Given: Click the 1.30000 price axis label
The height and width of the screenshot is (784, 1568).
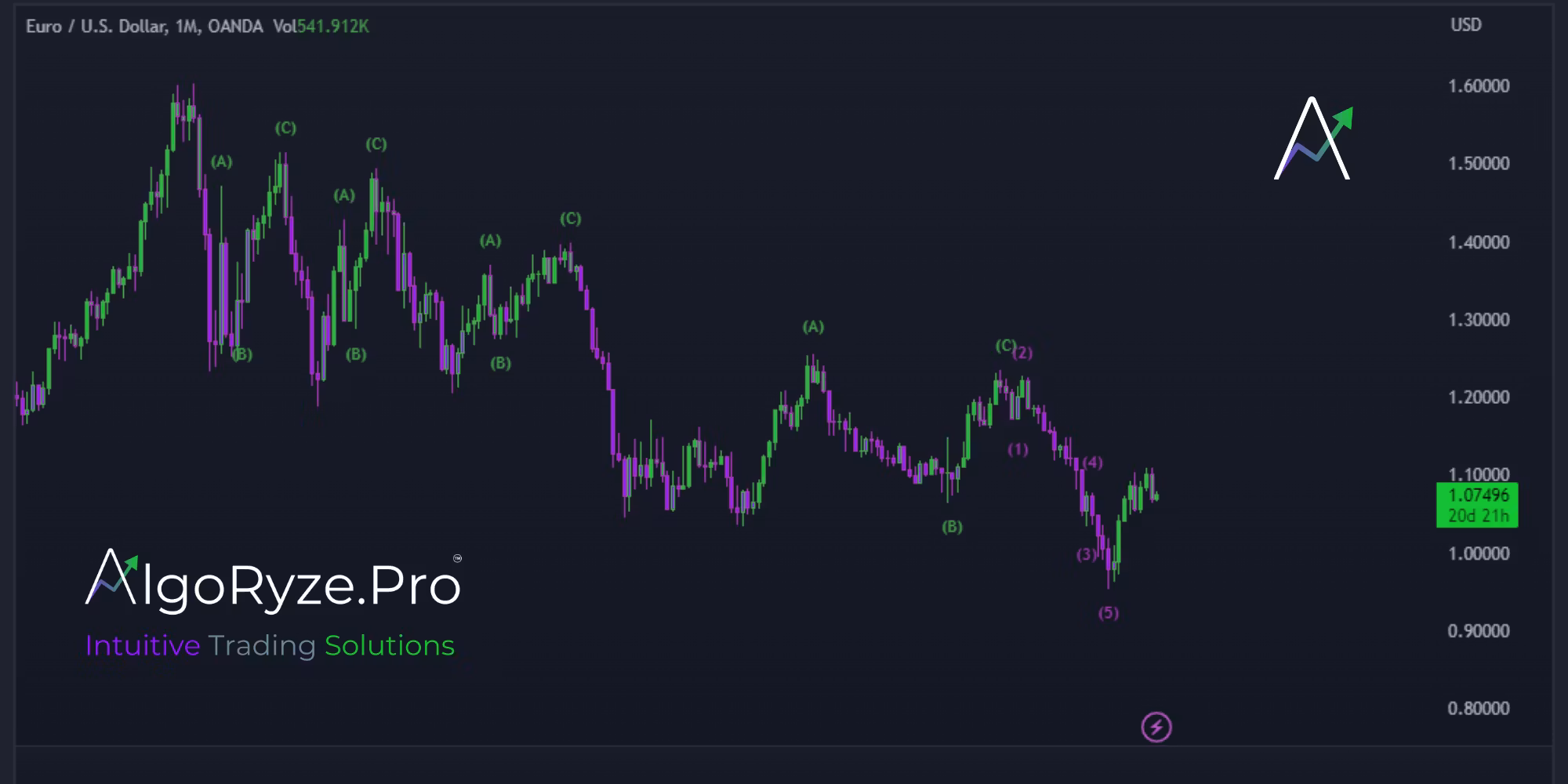Looking at the screenshot, I should [x=1478, y=320].
